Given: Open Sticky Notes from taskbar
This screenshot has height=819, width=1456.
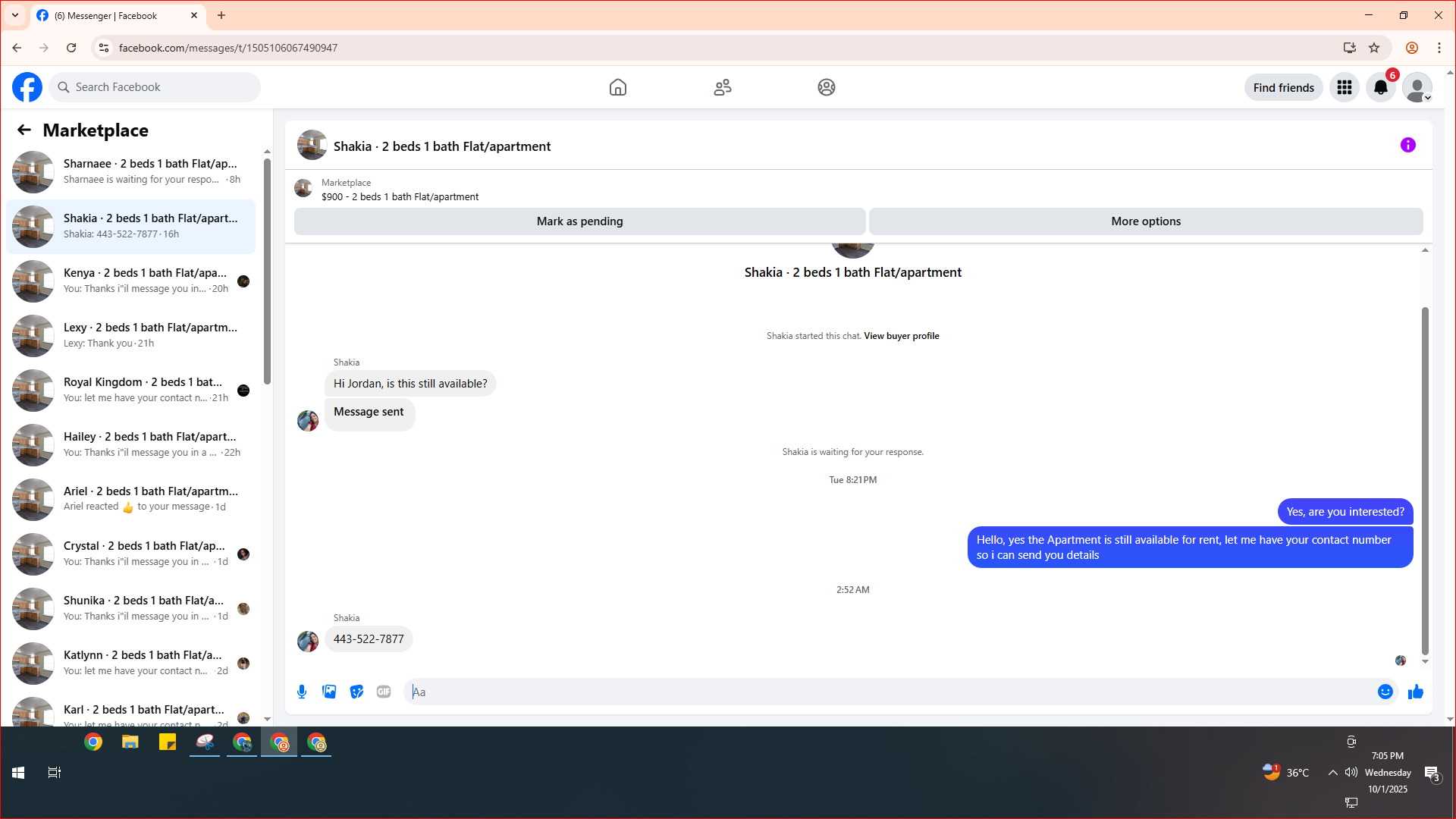Looking at the screenshot, I should pos(168,742).
